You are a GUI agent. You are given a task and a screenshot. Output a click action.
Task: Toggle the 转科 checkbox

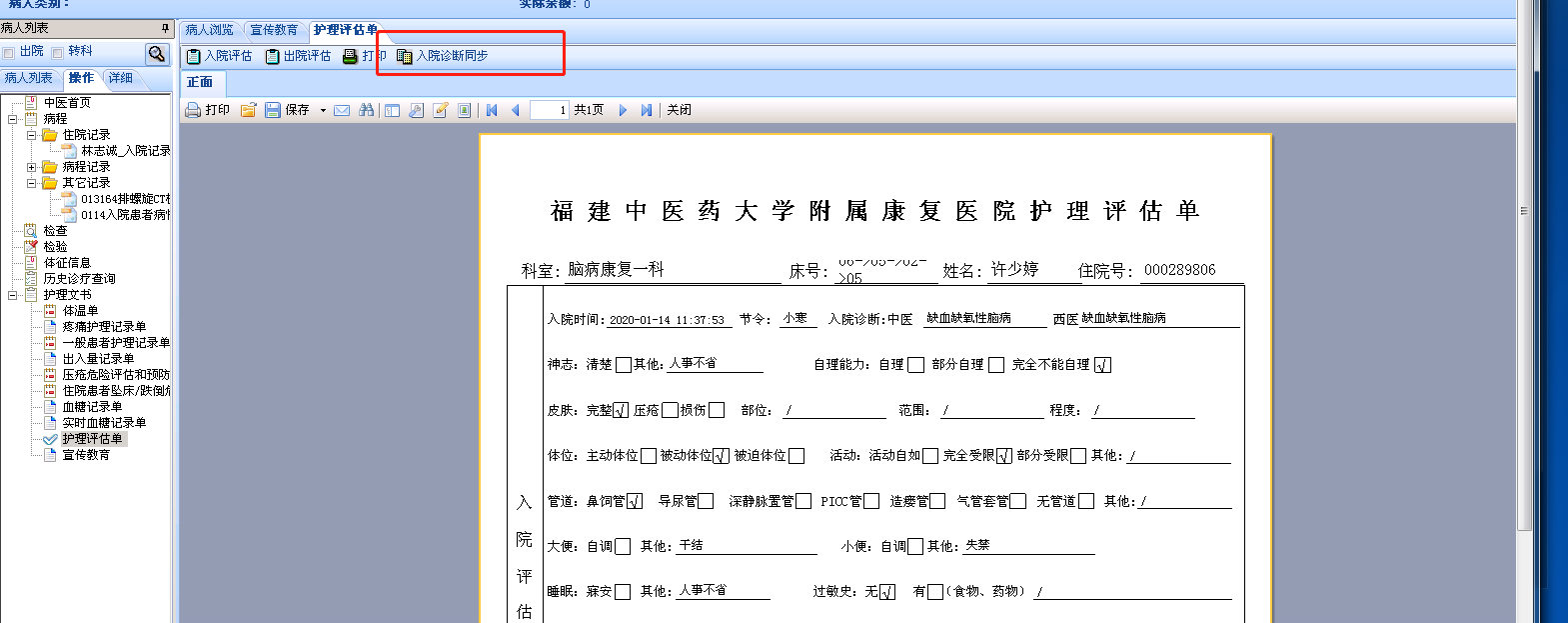click(x=58, y=52)
